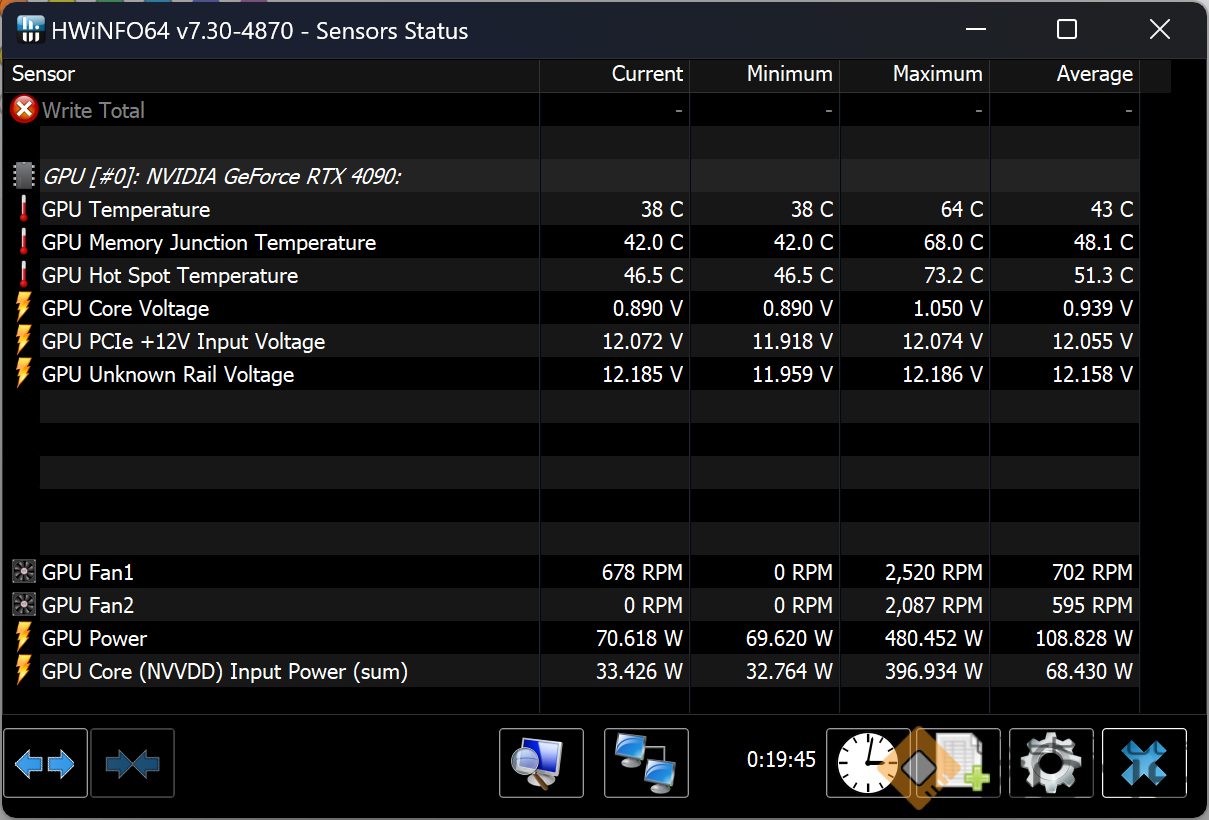Viewport: 1209px width, 820px height.
Task: Click the Minimum column header
Action: click(x=789, y=74)
